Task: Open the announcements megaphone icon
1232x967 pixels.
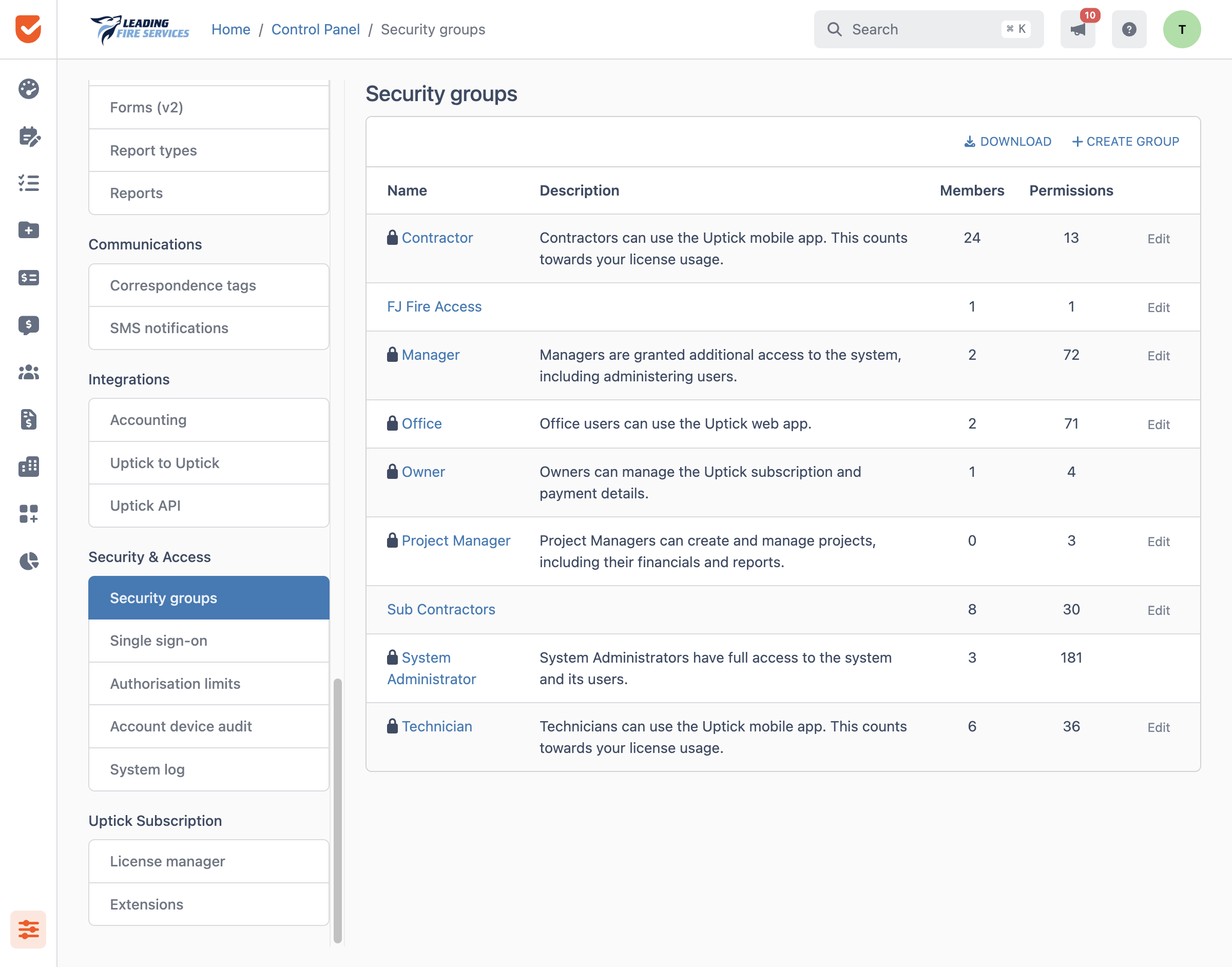Action: pyautogui.click(x=1077, y=29)
